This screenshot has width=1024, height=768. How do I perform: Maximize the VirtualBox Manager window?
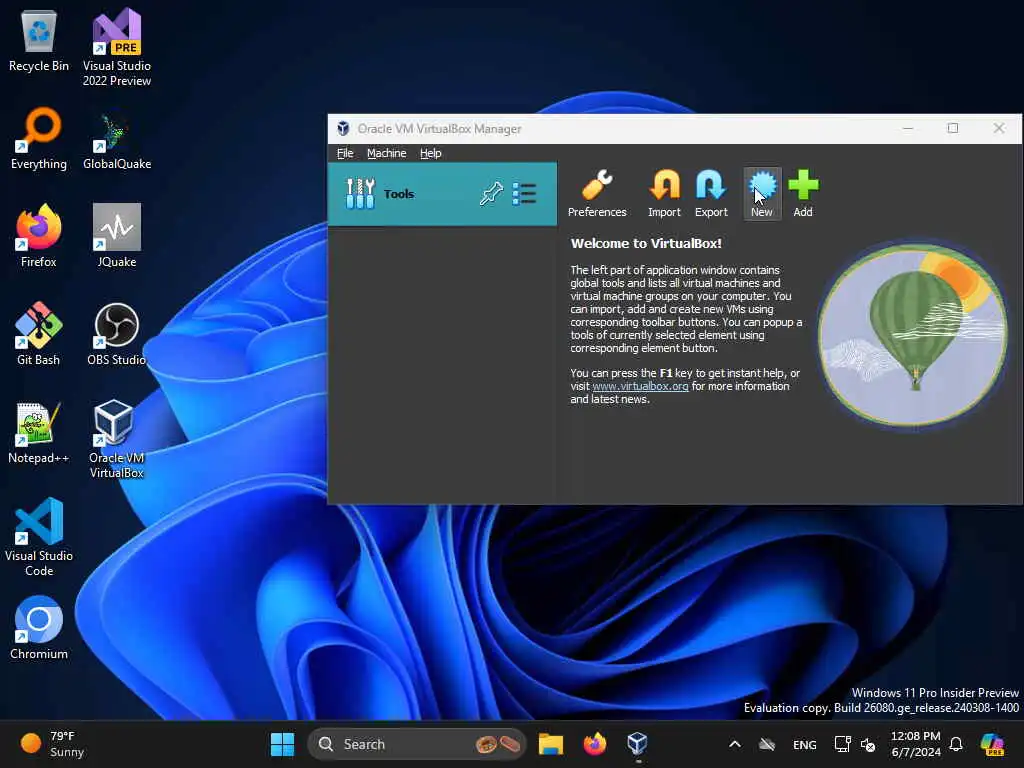(953, 128)
